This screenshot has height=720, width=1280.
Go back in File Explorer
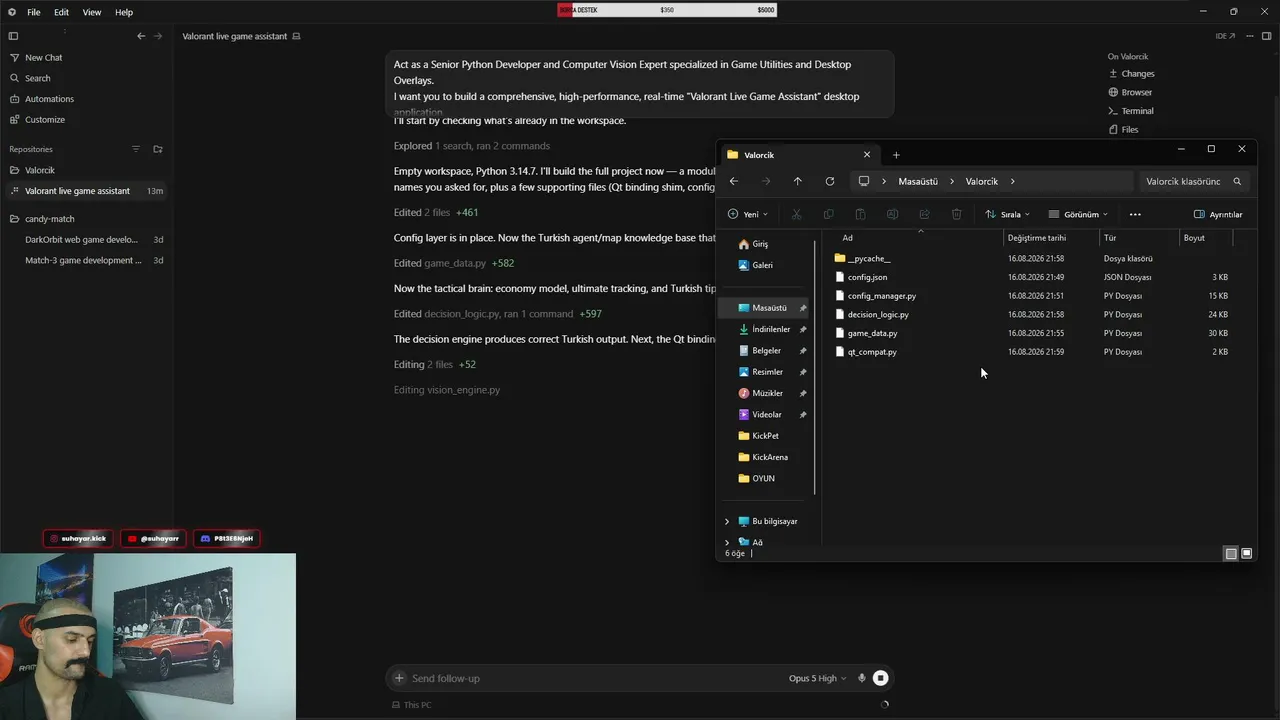pyautogui.click(x=734, y=181)
